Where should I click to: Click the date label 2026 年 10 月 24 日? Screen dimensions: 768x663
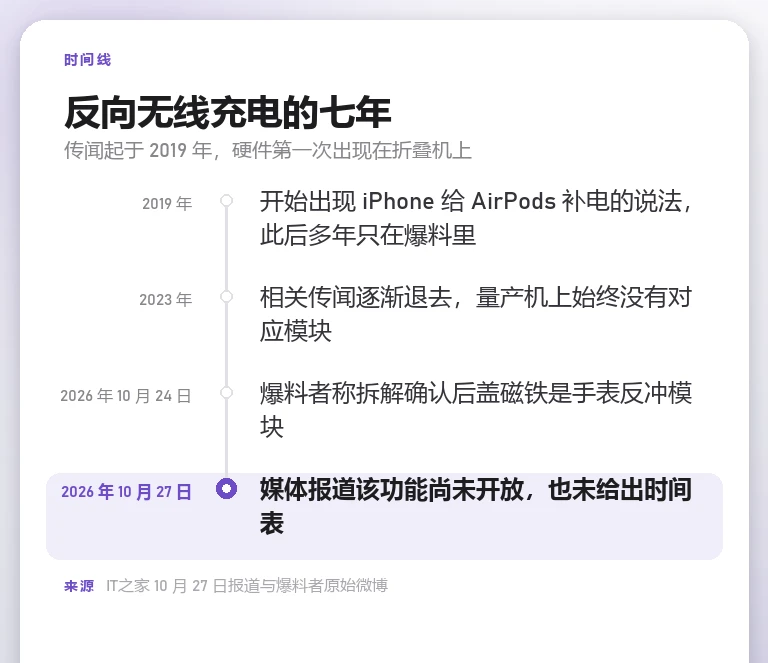(x=126, y=396)
